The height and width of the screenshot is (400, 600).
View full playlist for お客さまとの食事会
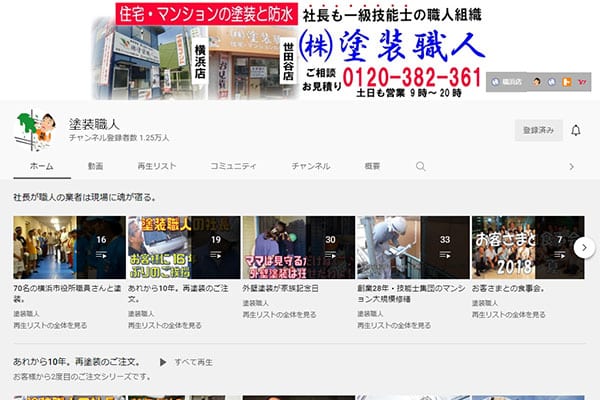509,315
